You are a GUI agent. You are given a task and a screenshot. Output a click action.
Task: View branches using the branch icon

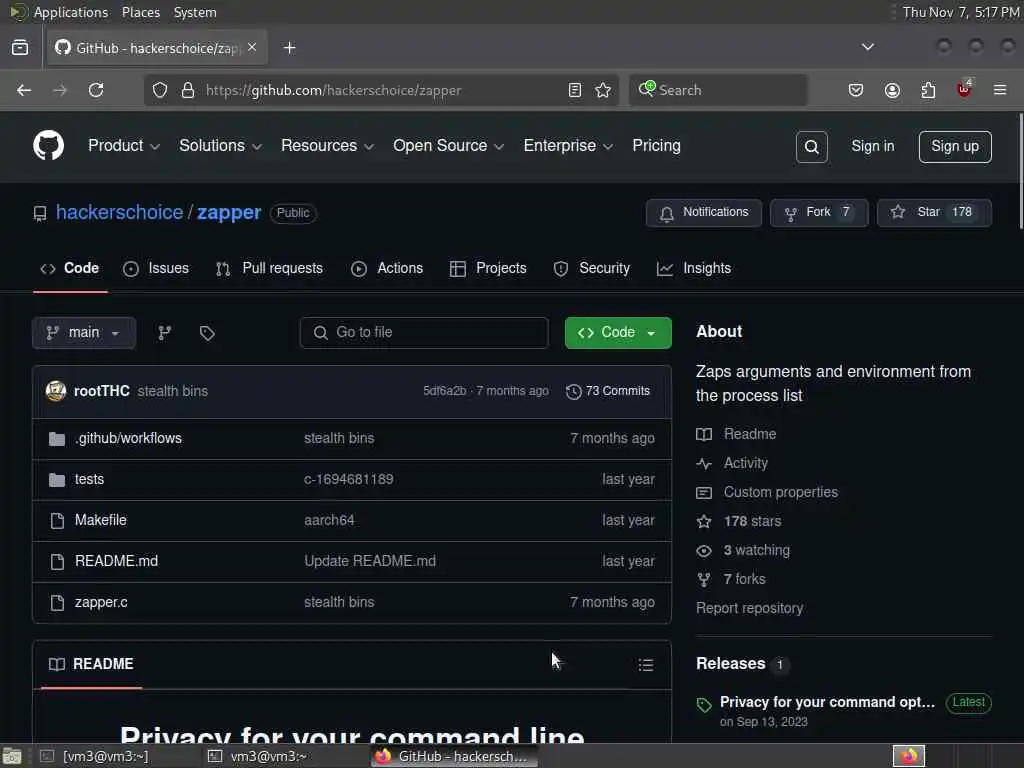(x=165, y=333)
